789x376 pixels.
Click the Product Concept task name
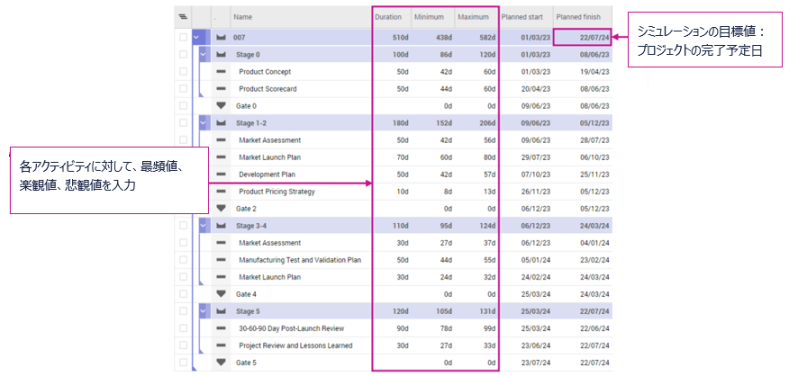(265, 71)
